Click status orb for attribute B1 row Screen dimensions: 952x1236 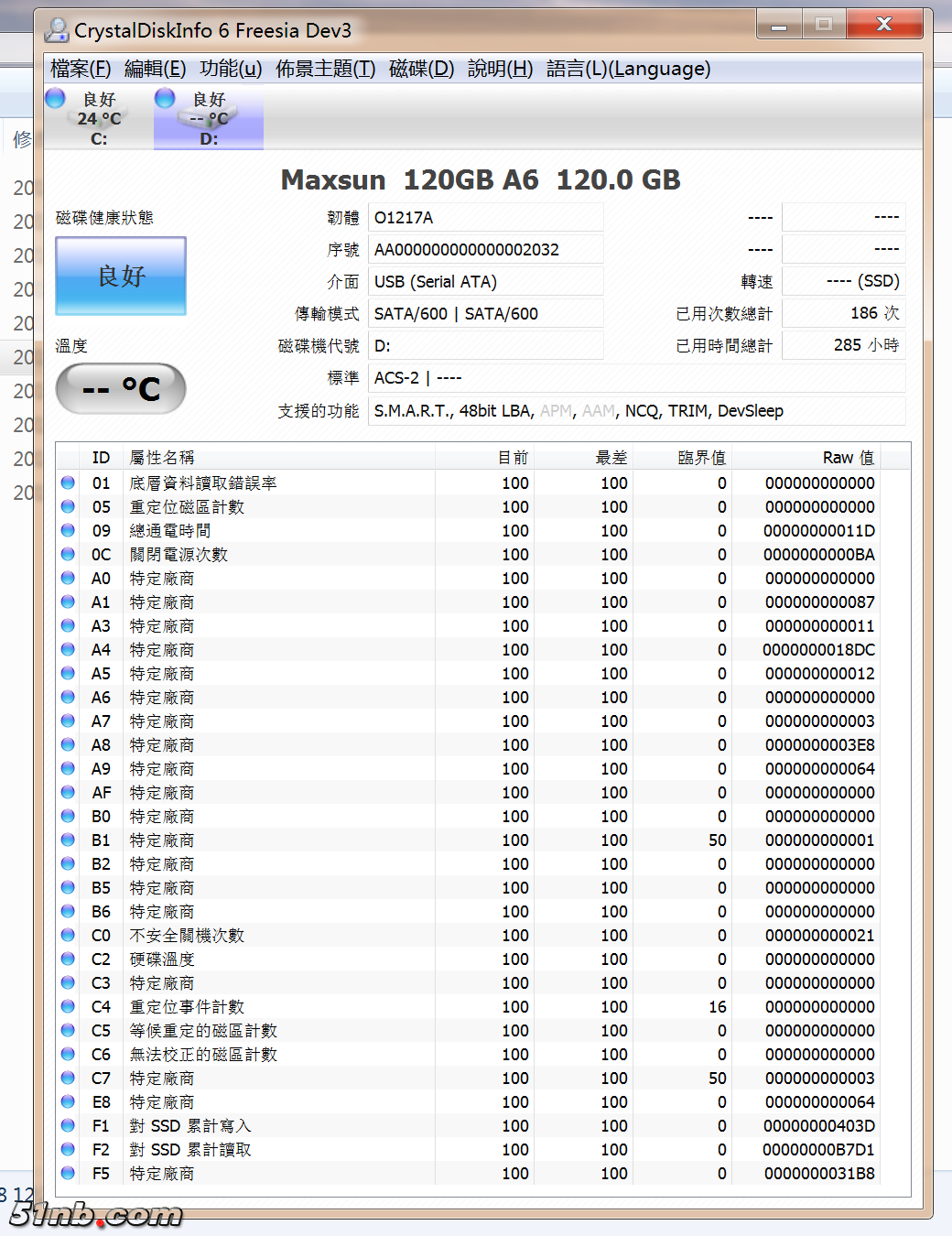coord(68,840)
